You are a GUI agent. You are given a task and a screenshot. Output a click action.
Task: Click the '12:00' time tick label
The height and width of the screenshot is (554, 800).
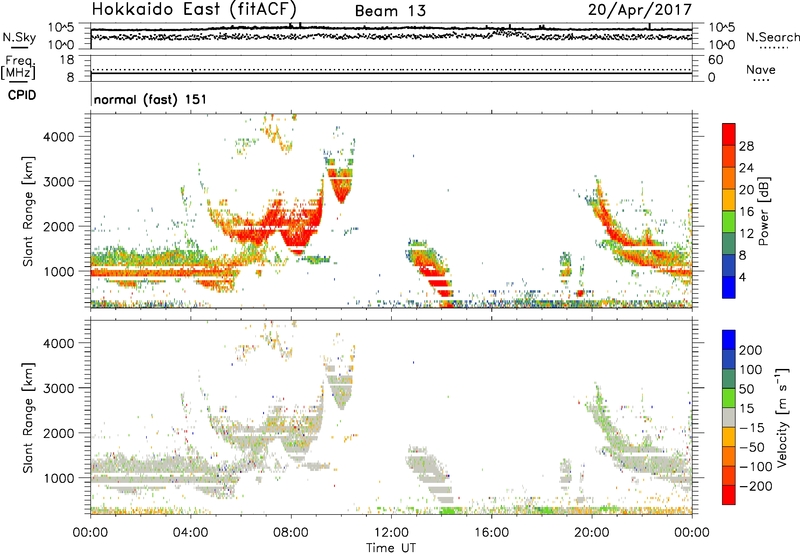(391, 533)
